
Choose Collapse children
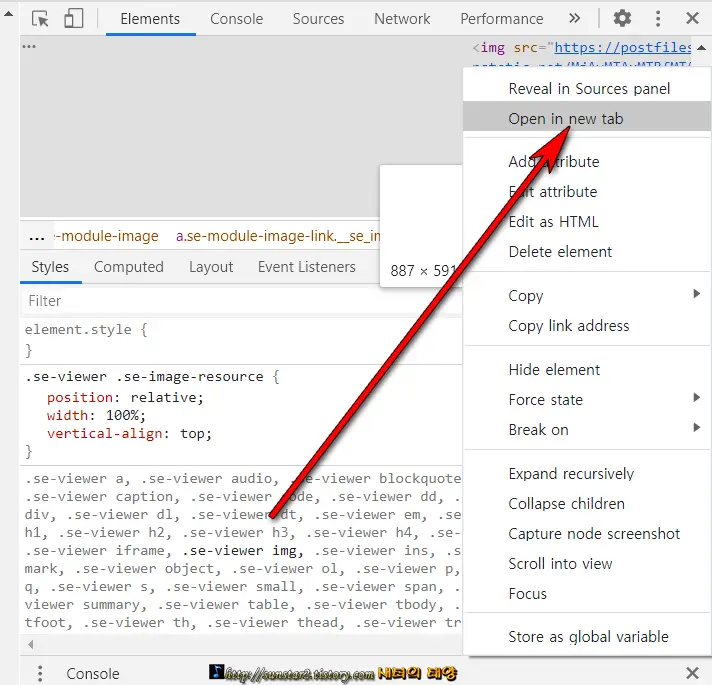587,503
